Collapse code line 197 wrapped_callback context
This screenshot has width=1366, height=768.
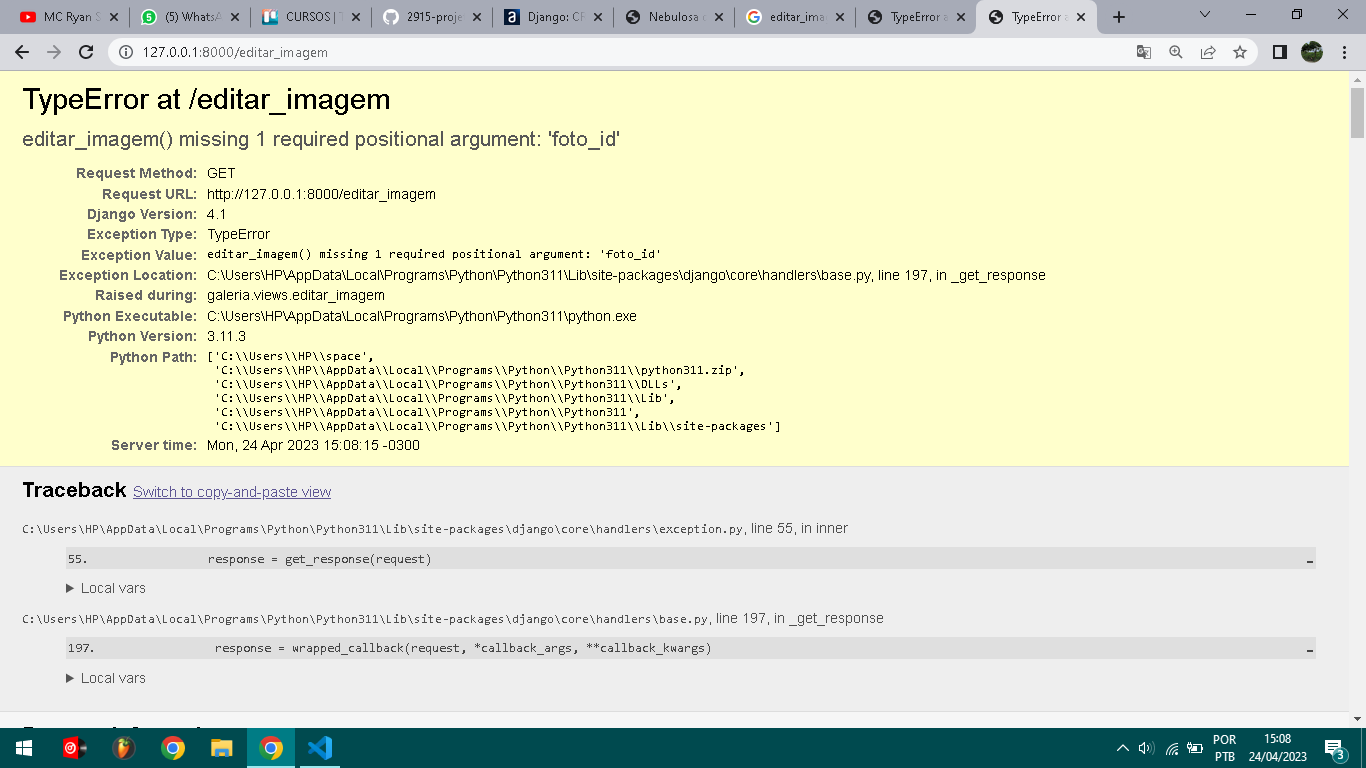point(691,648)
